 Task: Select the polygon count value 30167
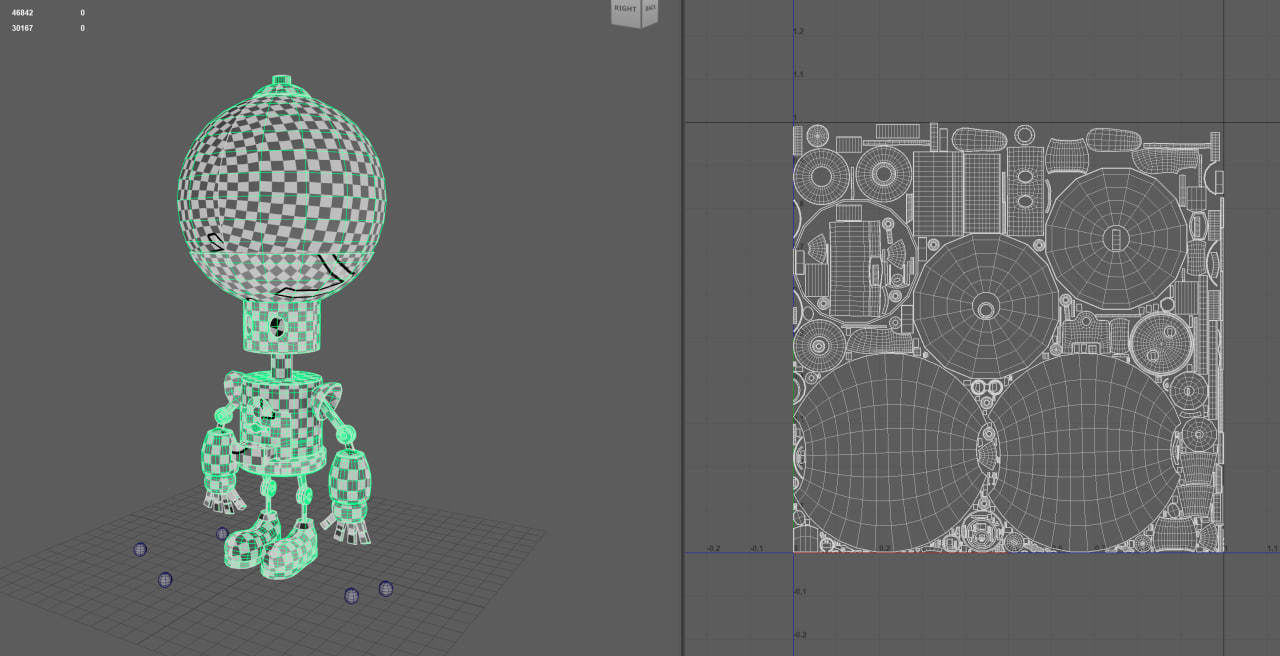point(22,28)
